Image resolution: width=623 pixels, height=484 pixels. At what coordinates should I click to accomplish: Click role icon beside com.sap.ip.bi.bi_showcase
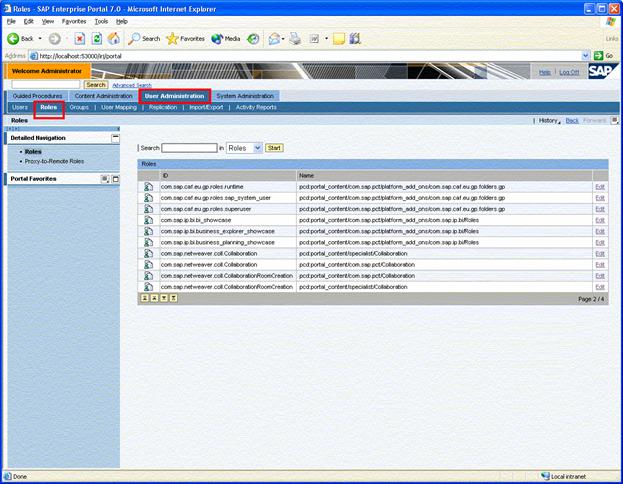point(148,220)
